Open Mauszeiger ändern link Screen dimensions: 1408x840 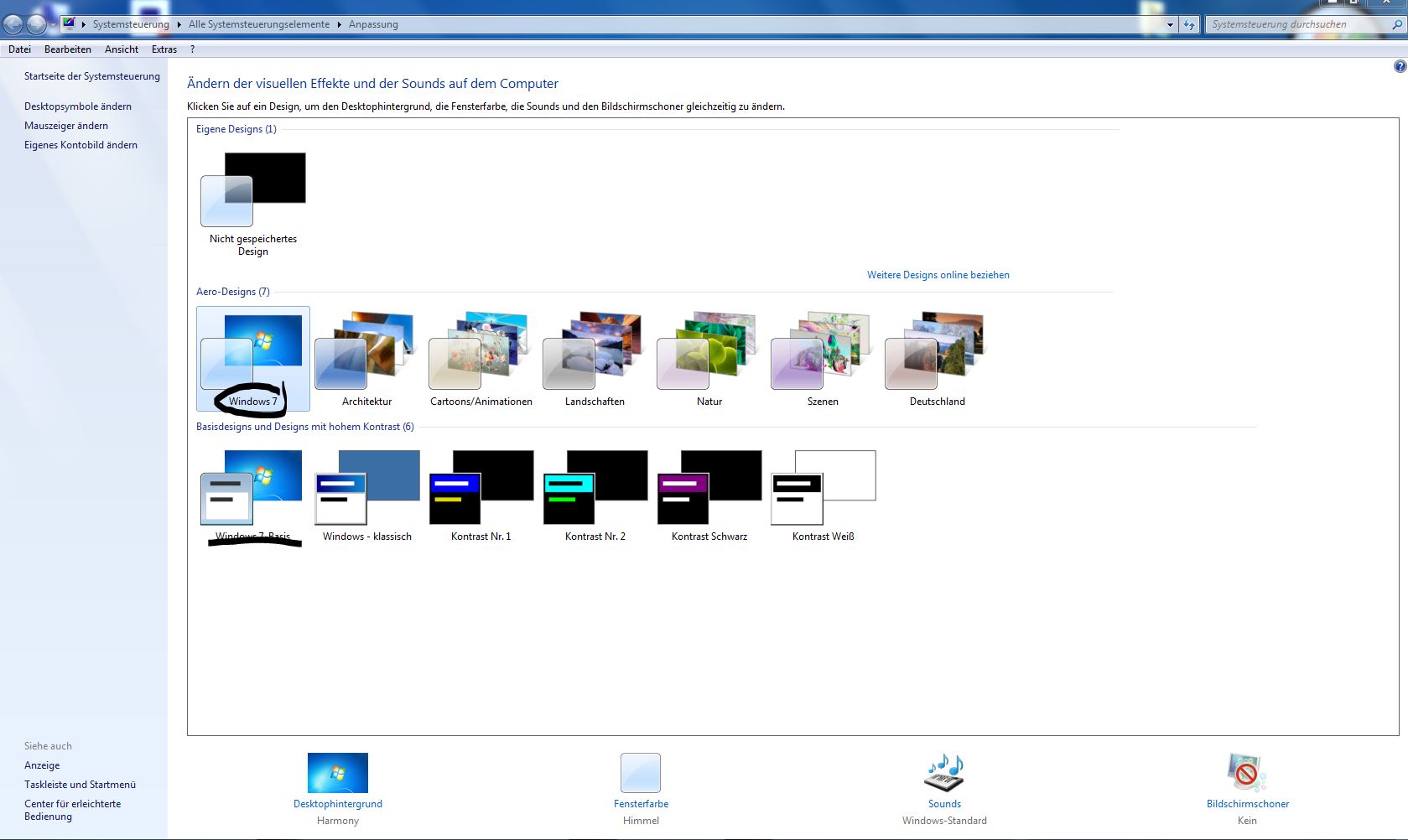pyautogui.click(x=66, y=126)
